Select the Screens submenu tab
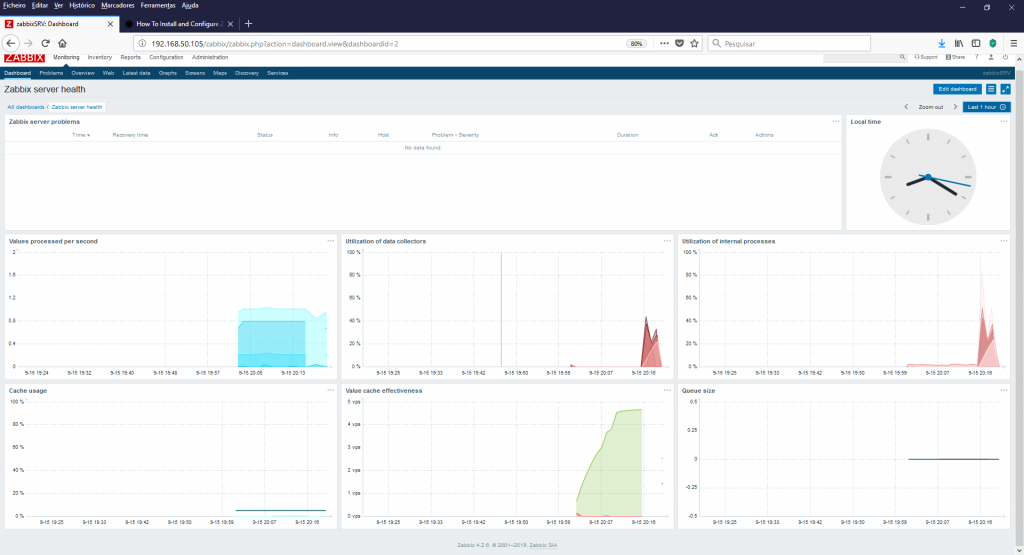This screenshot has height=555, width=1024. 195,73
